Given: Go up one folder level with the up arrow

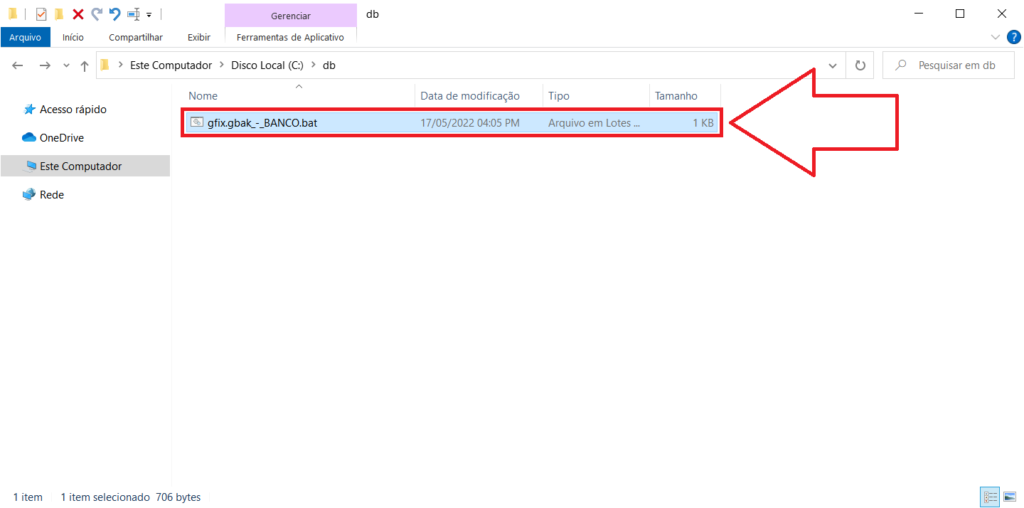Looking at the screenshot, I should click(x=85, y=65).
